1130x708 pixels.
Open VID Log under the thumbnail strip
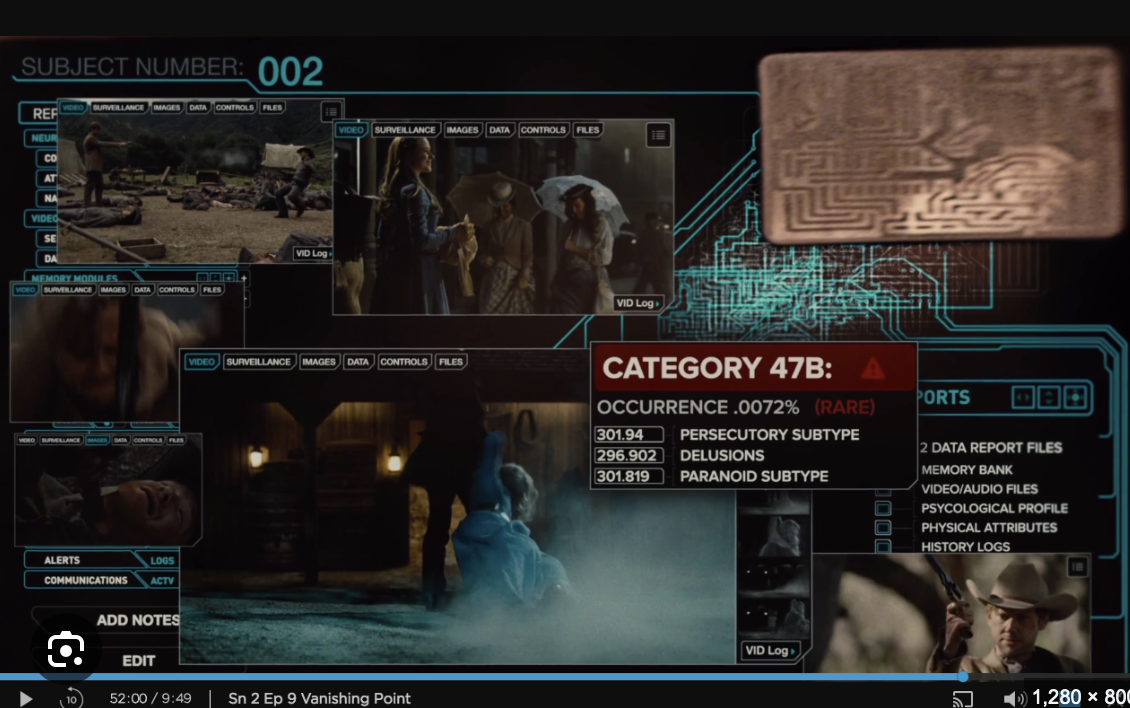(769, 650)
